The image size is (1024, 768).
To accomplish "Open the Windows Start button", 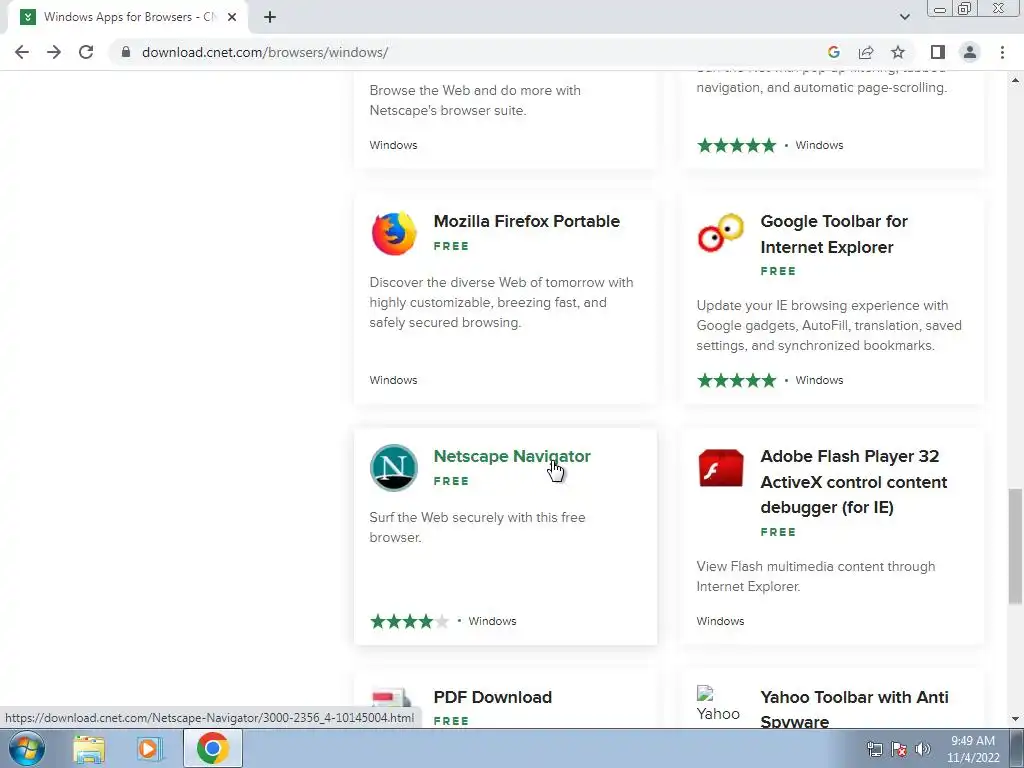I will coord(27,748).
